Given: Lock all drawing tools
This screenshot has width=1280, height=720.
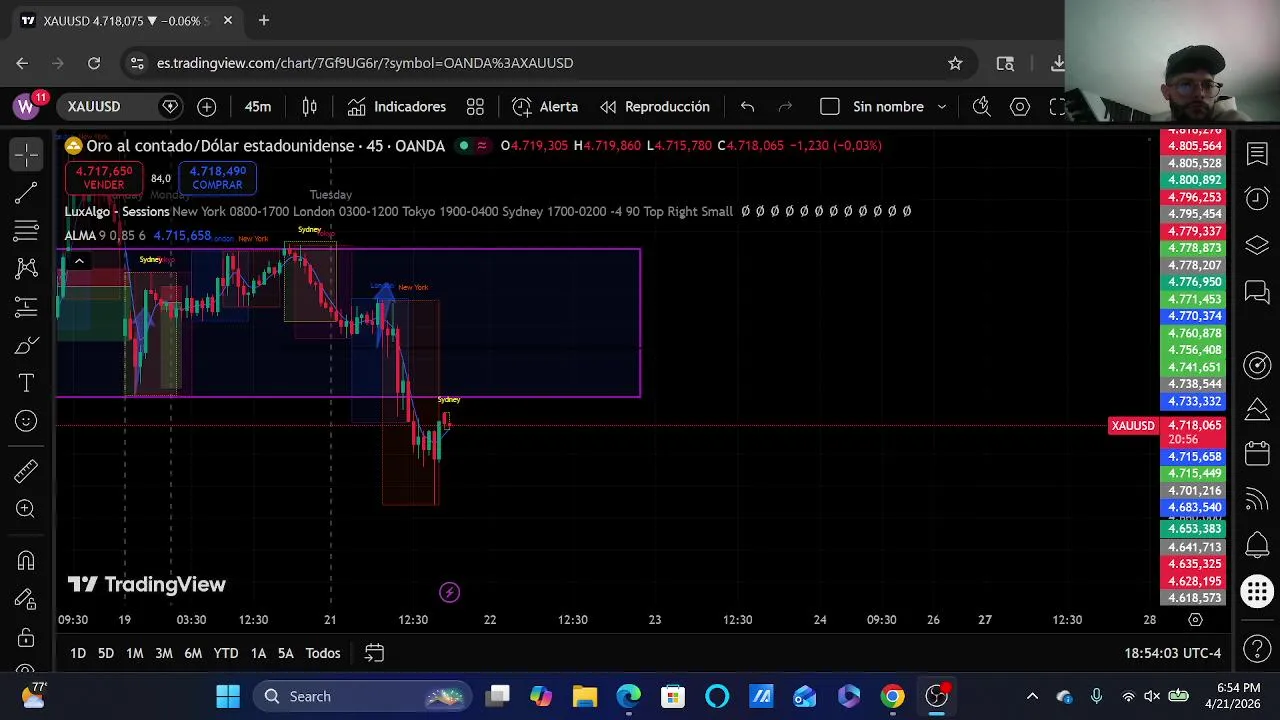Looking at the screenshot, I should [x=26, y=638].
